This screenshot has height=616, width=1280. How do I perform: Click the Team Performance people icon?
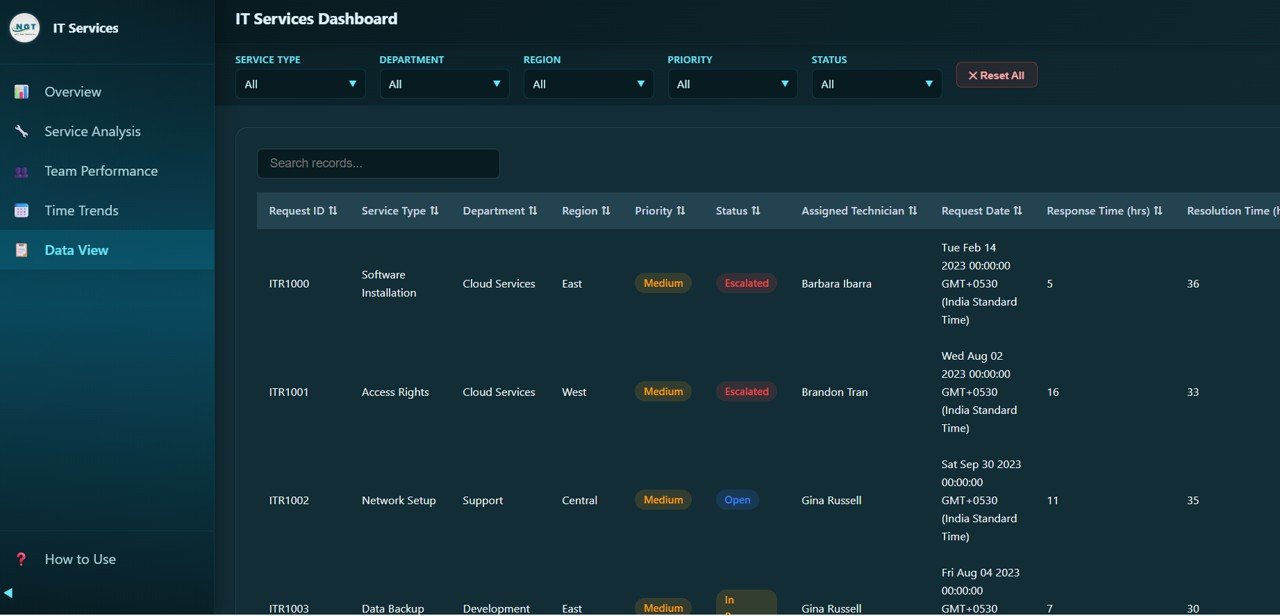(x=21, y=171)
